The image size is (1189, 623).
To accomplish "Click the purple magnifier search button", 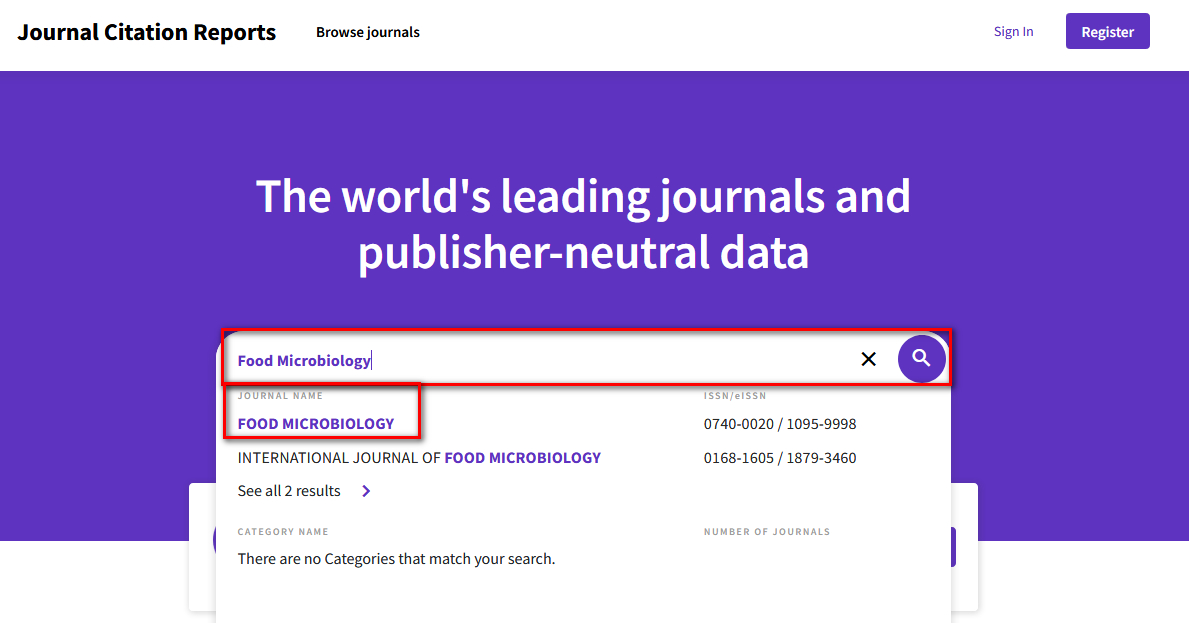I will pos(921,358).
